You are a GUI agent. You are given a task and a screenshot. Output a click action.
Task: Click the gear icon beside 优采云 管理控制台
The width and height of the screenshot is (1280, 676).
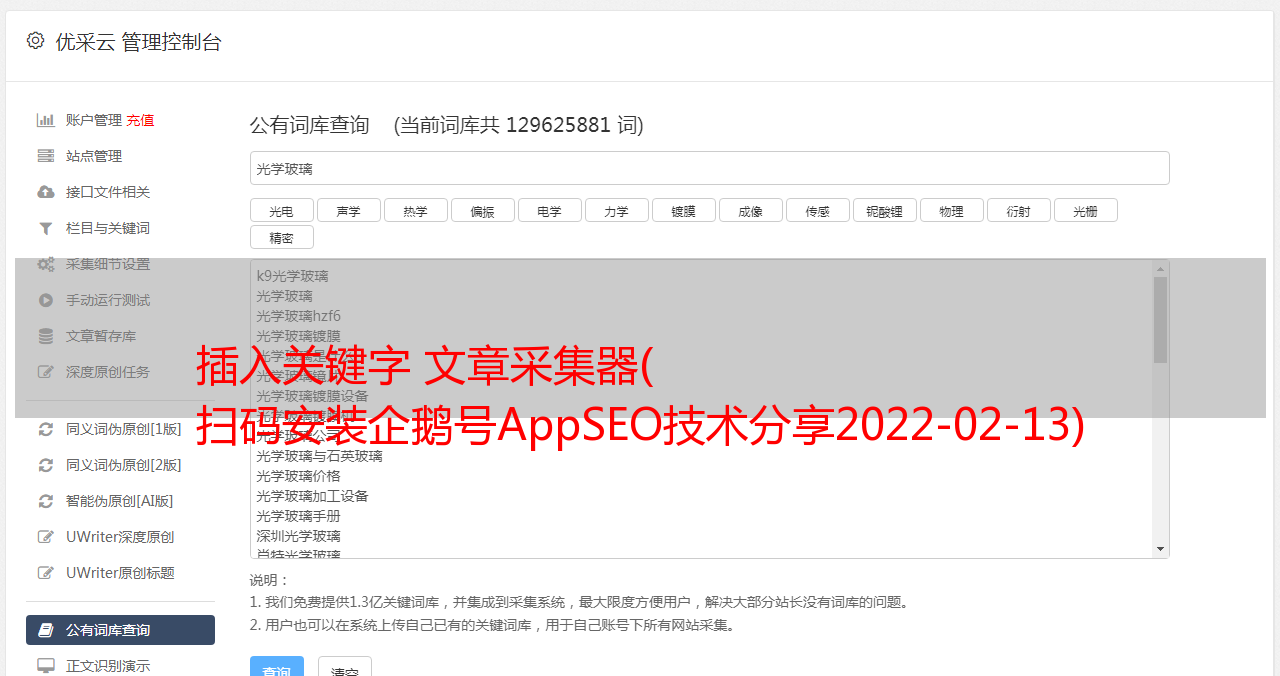click(x=36, y=41)
